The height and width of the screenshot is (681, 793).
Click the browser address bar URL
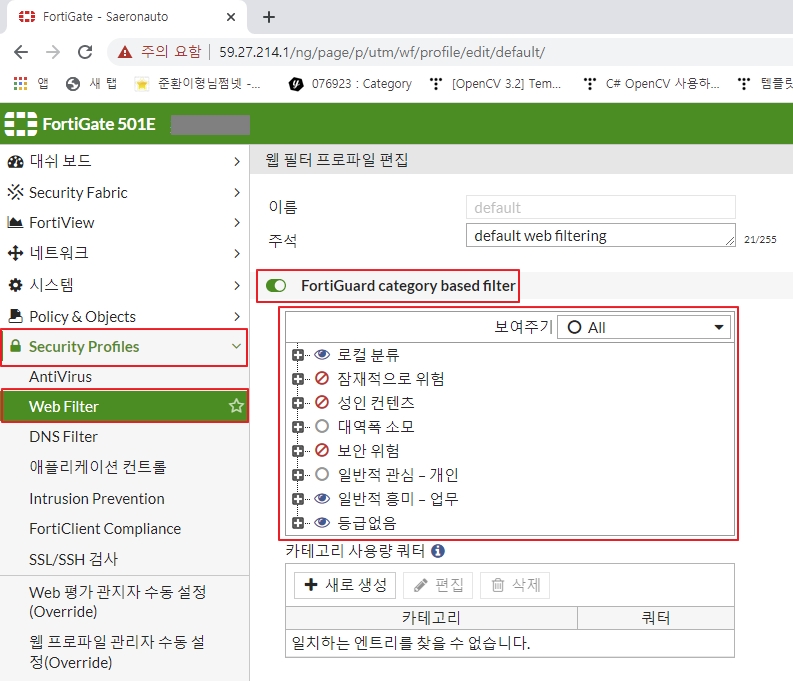point(382,52)
